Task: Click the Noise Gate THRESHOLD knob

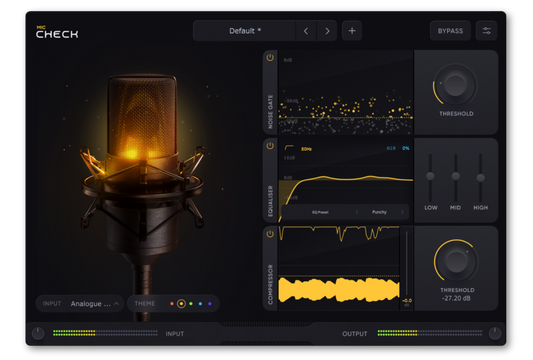Action: [455, 85]
